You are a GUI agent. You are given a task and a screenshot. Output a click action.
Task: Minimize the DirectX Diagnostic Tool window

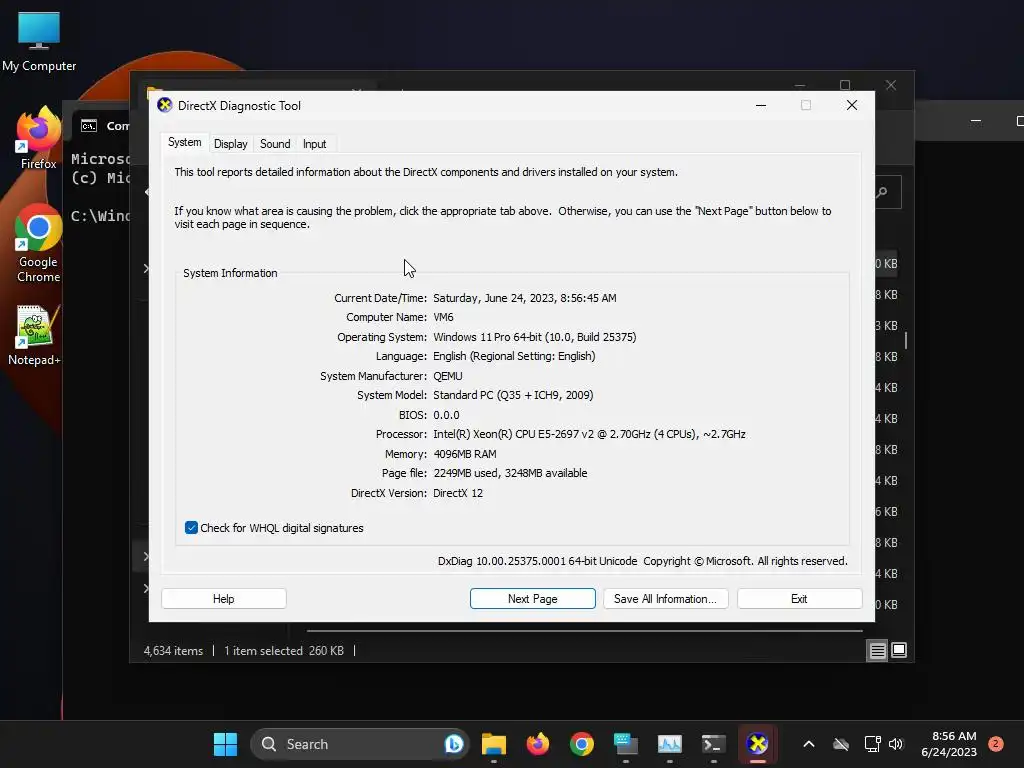pos(761,105)
